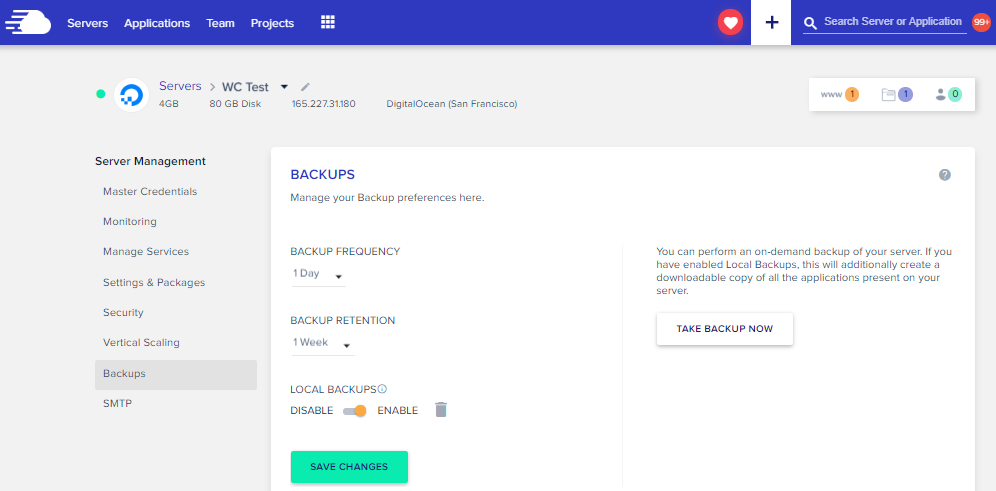Click the DigitalOcean provider logo
This screenshot has width=996, height=491.
131,95
